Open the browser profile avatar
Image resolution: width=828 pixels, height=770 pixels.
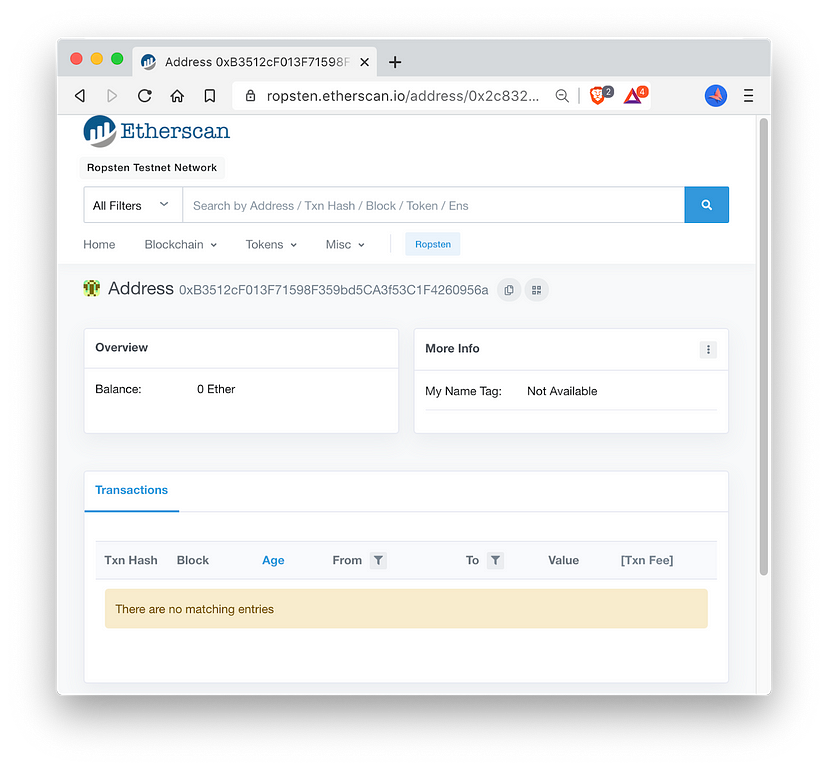point(716,96)
